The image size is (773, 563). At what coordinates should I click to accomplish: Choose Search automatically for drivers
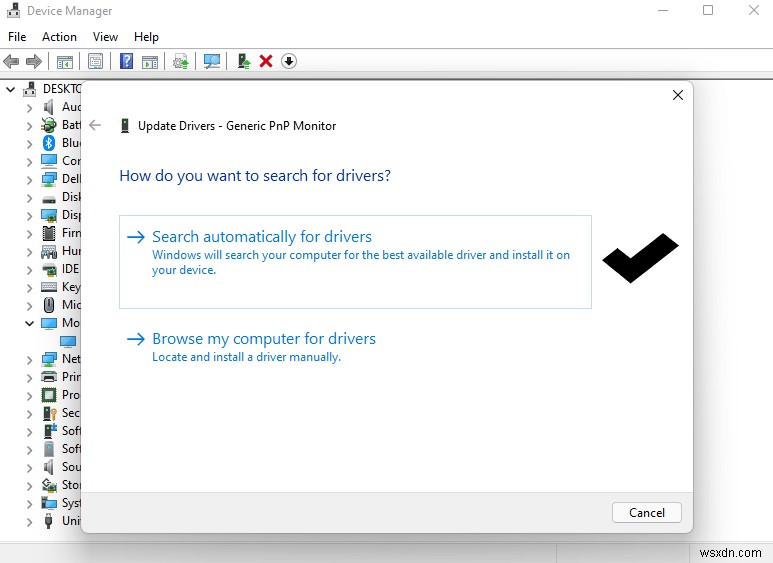click(355, 262)
